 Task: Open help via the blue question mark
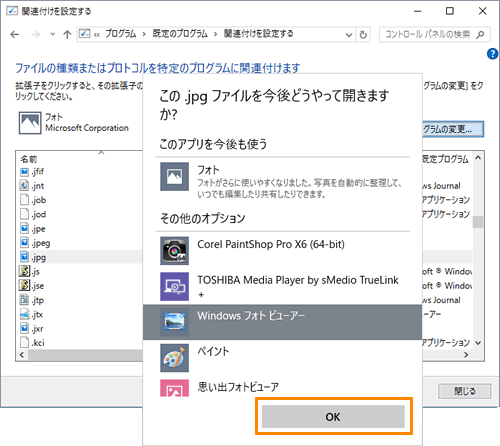(492, 54)
